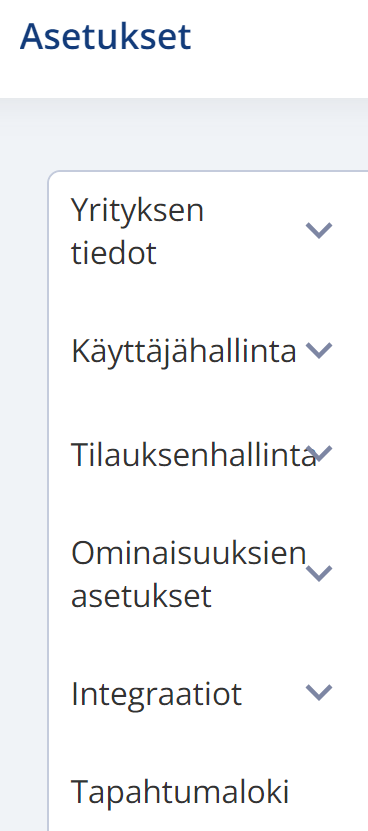
Task: Expand the Yrityksen tiedot chevron arrow
Action: (319, 231)
